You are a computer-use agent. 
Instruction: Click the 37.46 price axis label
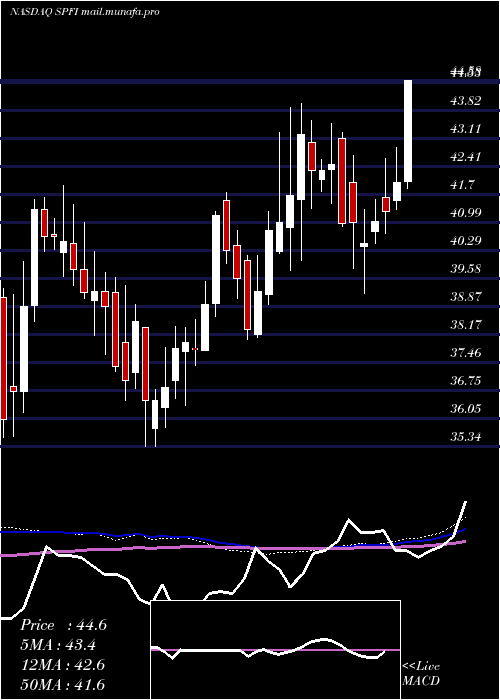tap(466, 353)
